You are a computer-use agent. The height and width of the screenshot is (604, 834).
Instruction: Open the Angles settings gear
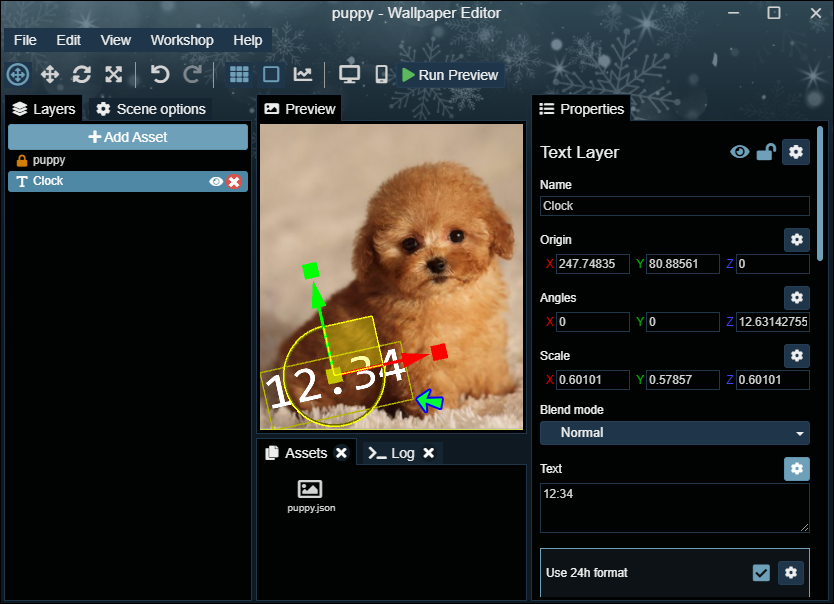797,298
